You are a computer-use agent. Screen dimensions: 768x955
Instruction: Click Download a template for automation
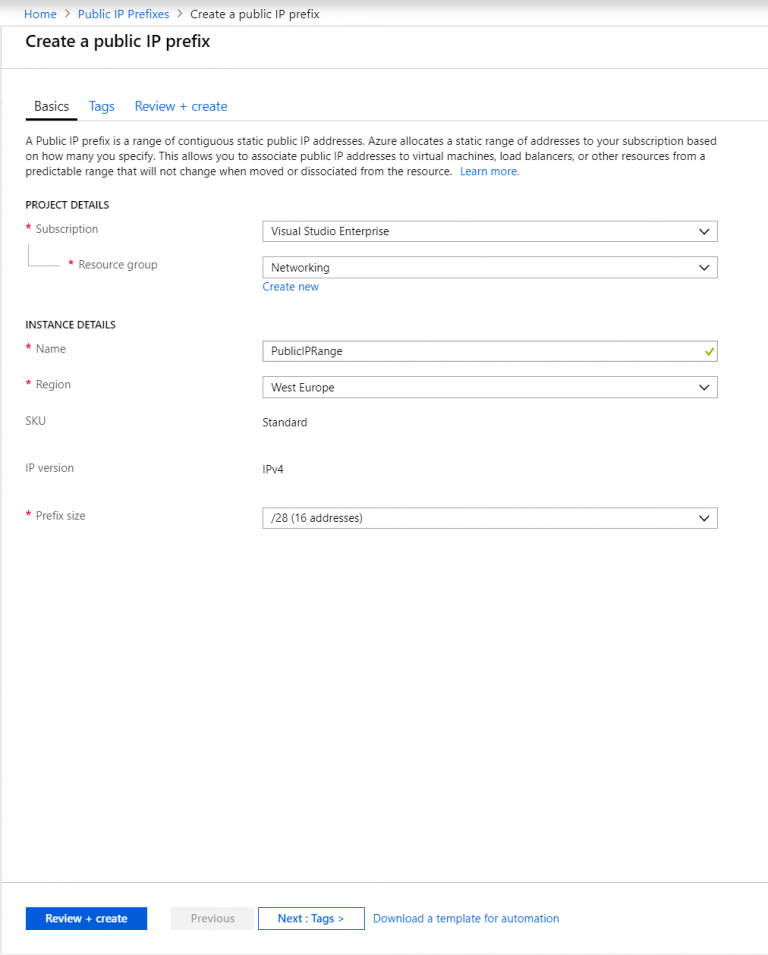point(466,918)
